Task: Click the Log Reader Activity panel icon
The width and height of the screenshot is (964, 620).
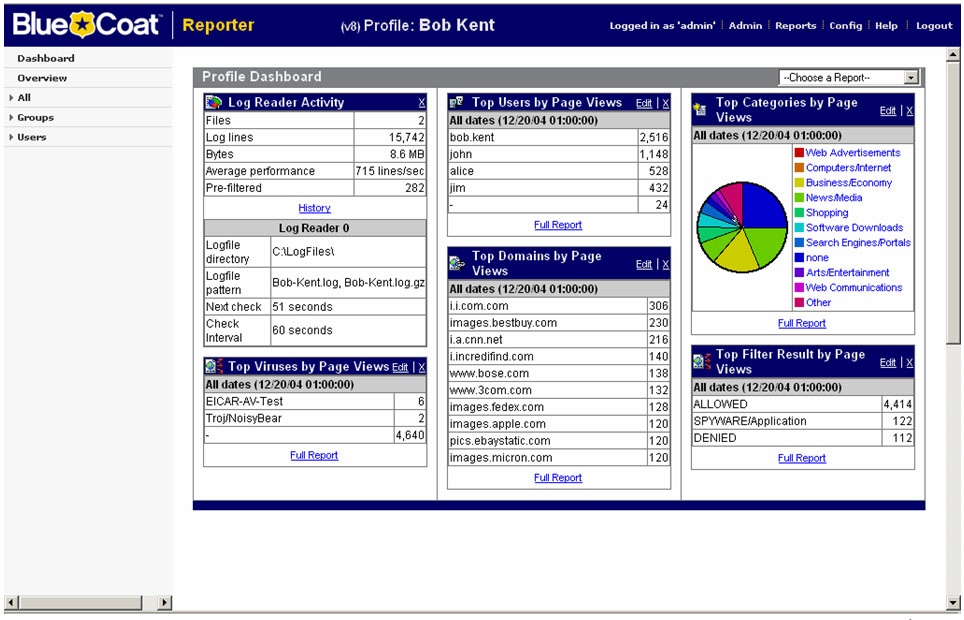Action: 214,102
